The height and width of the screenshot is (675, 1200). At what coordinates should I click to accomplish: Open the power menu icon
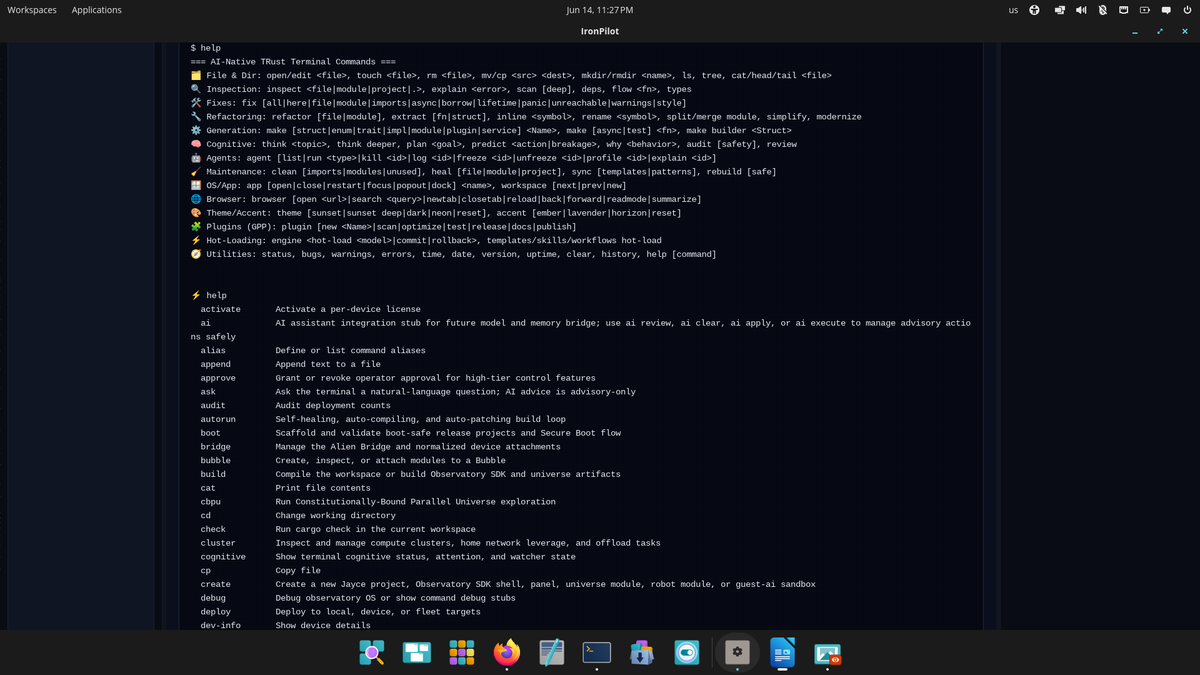tap(1187, 10)
